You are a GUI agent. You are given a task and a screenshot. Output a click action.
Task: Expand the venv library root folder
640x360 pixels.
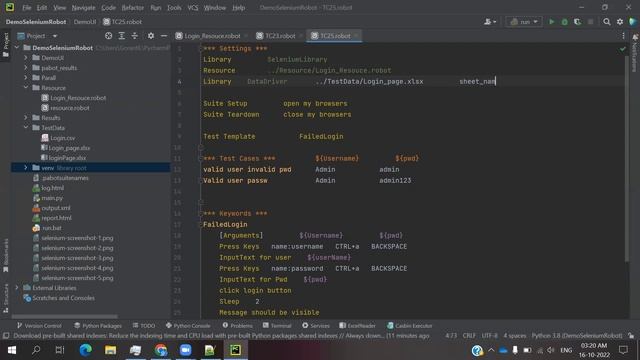tap(26, 167)
